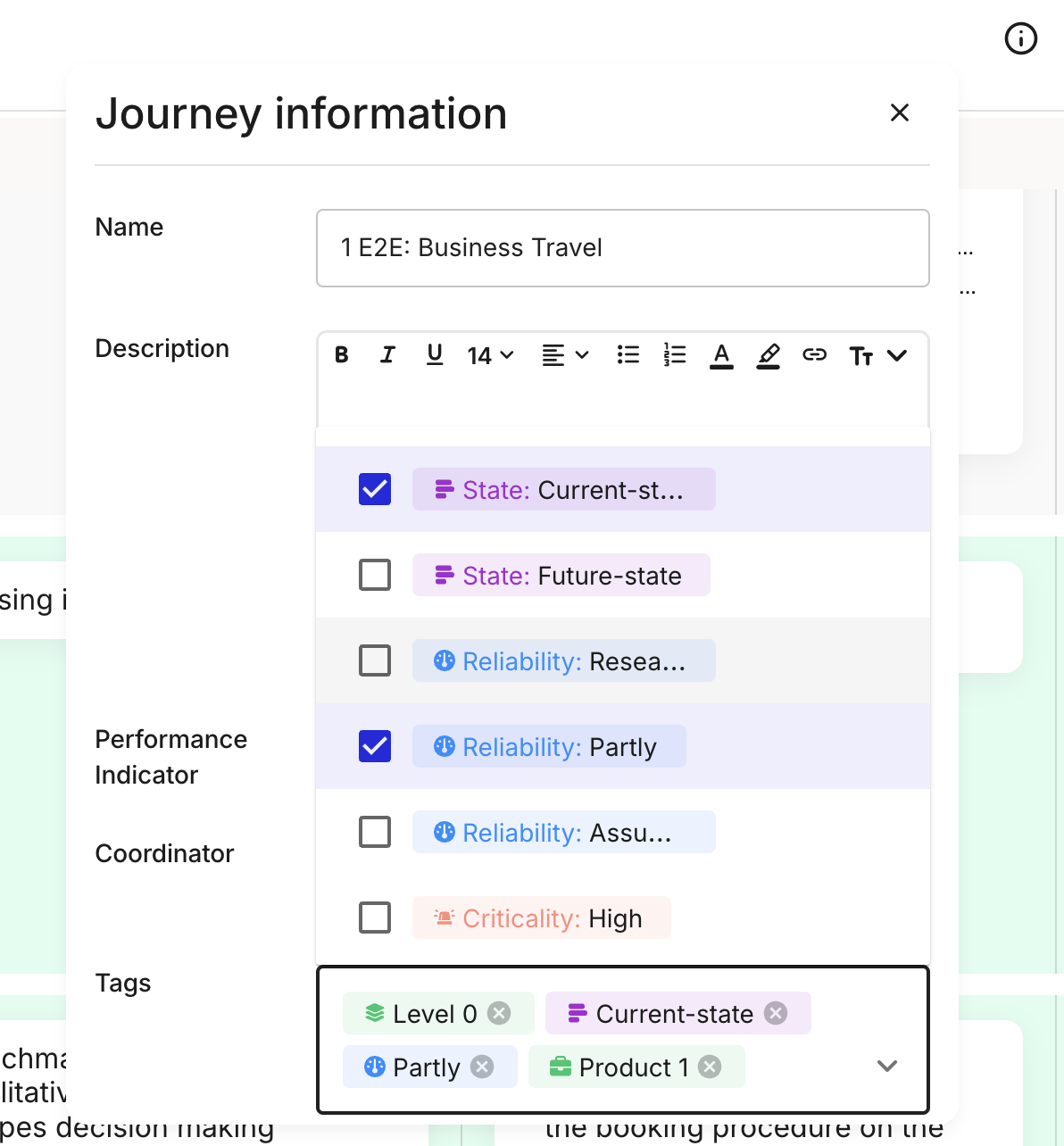This screenshot has width=1064, height=1146.
Task: Insert a hyperlink in Description
Action: 815,355
